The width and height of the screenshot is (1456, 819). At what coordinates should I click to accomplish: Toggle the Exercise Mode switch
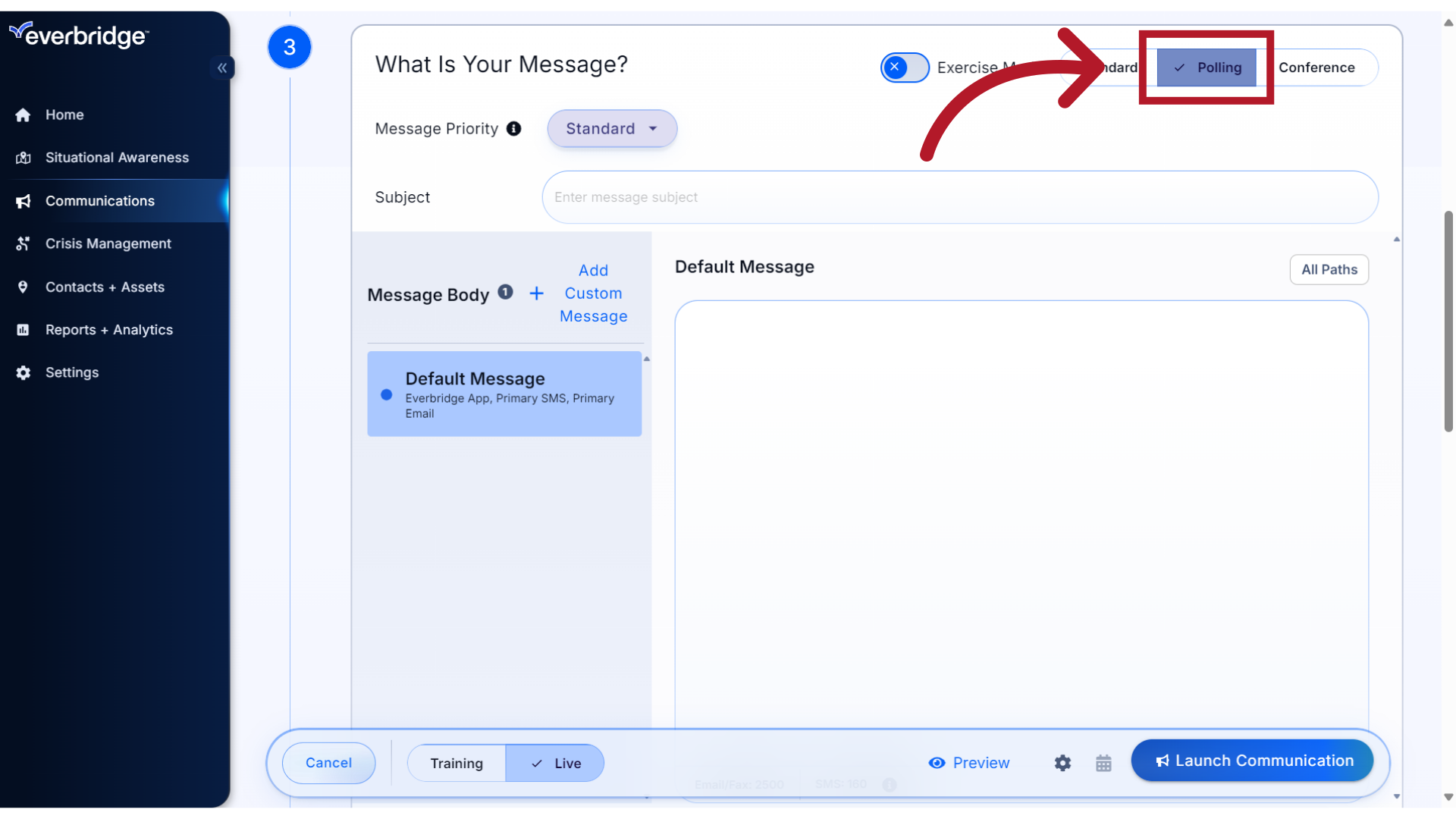(899, 67)
